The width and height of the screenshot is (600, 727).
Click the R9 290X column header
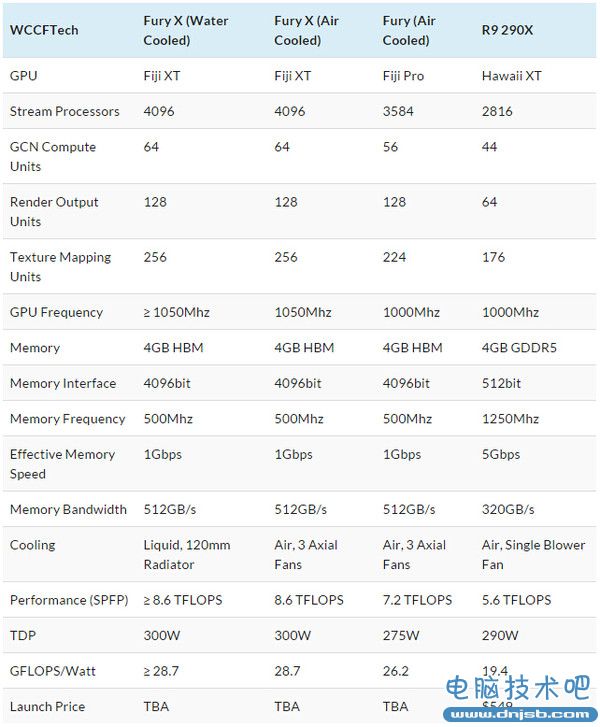[x=507, y=30]
